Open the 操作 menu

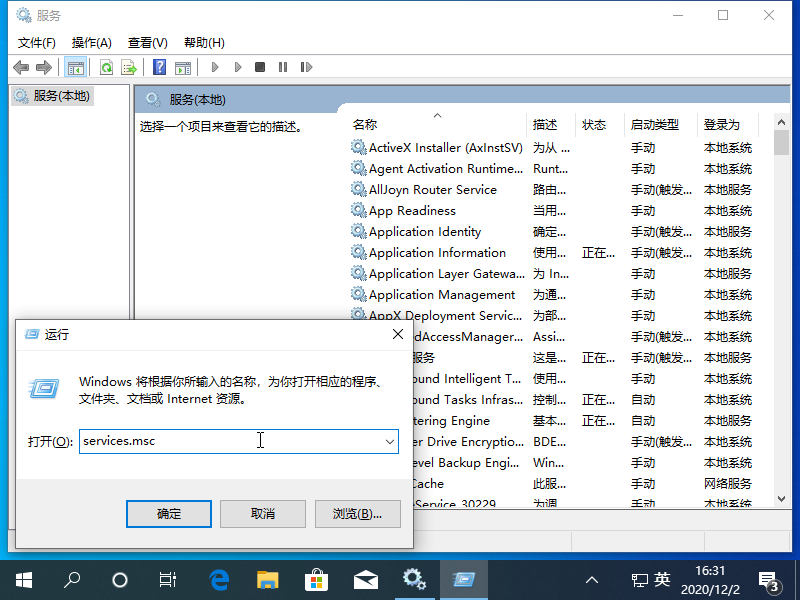coord(92,43)
